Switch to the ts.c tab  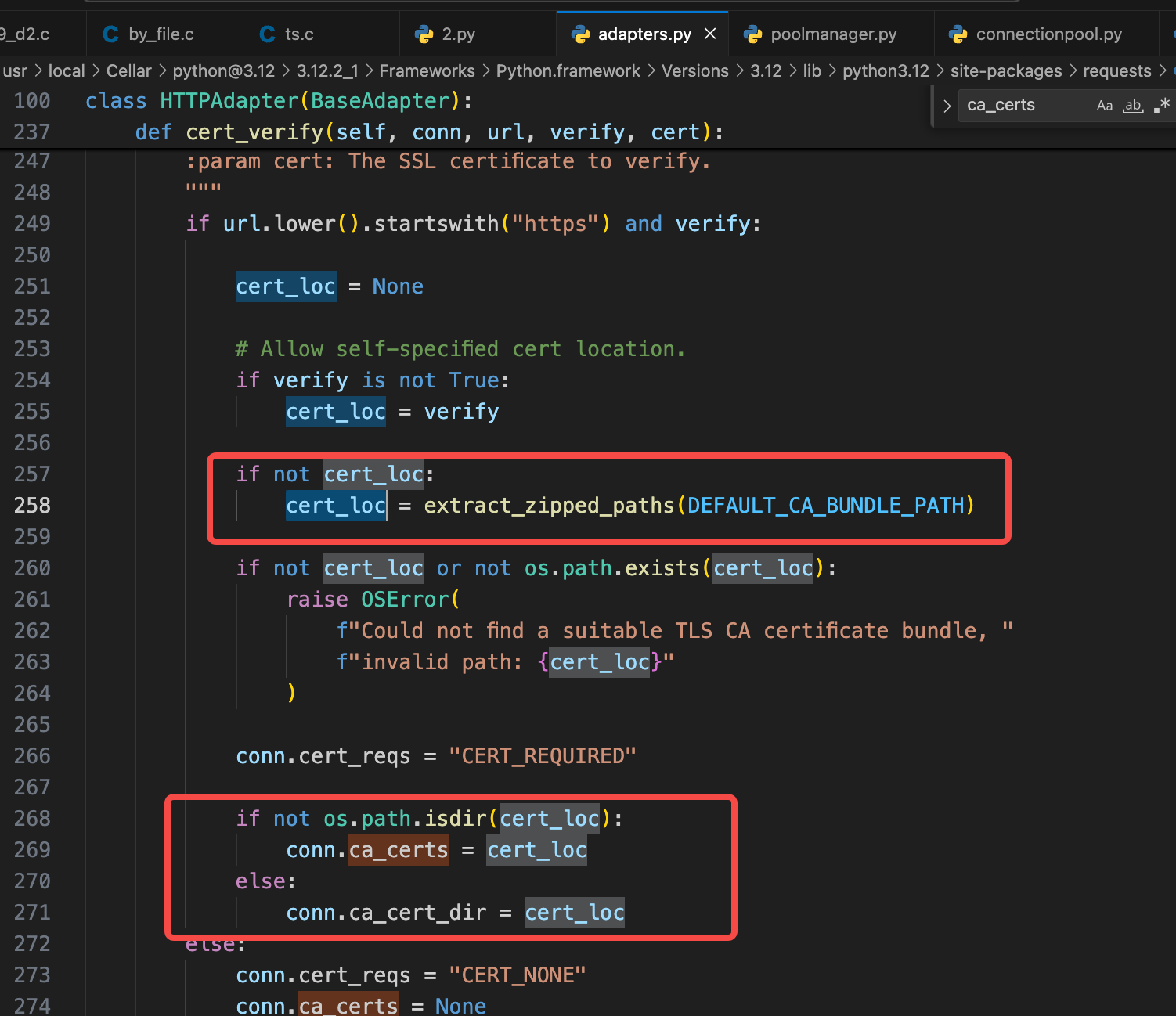(298, 34)
